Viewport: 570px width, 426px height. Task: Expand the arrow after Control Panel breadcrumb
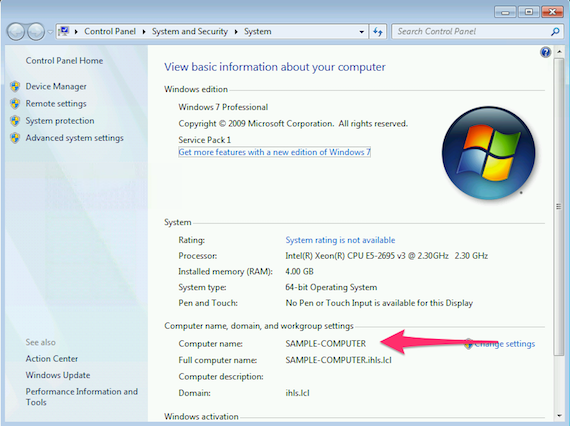[x=144, y=32]
